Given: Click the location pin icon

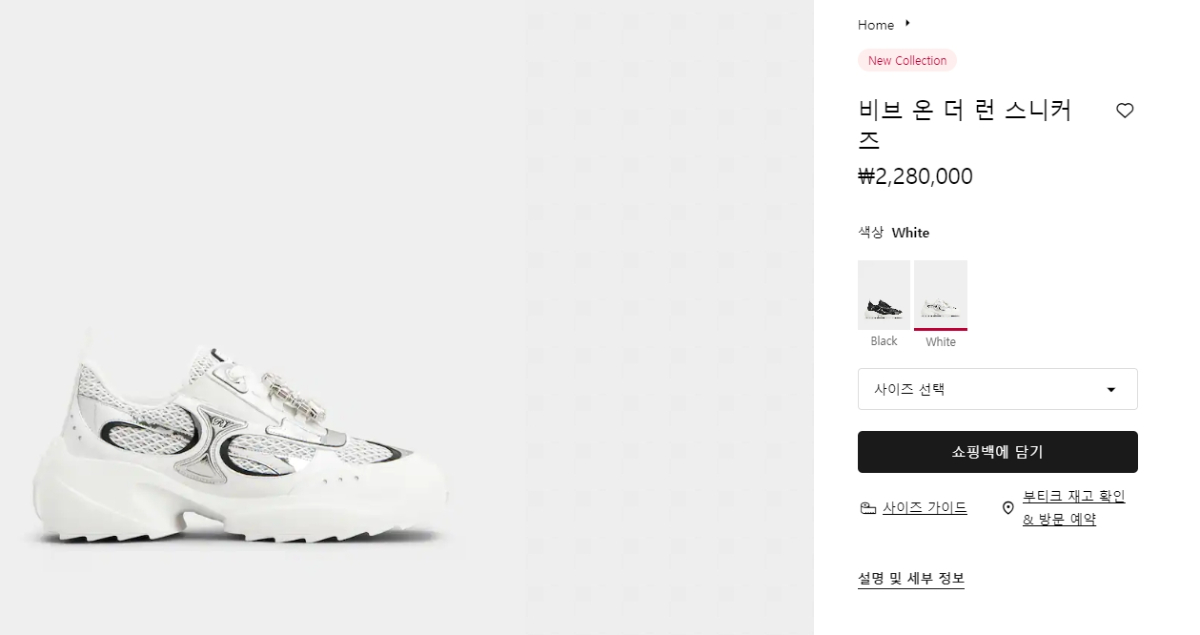Looking at the screenshot, I should pyautogui.click(x=1008, y=508).
